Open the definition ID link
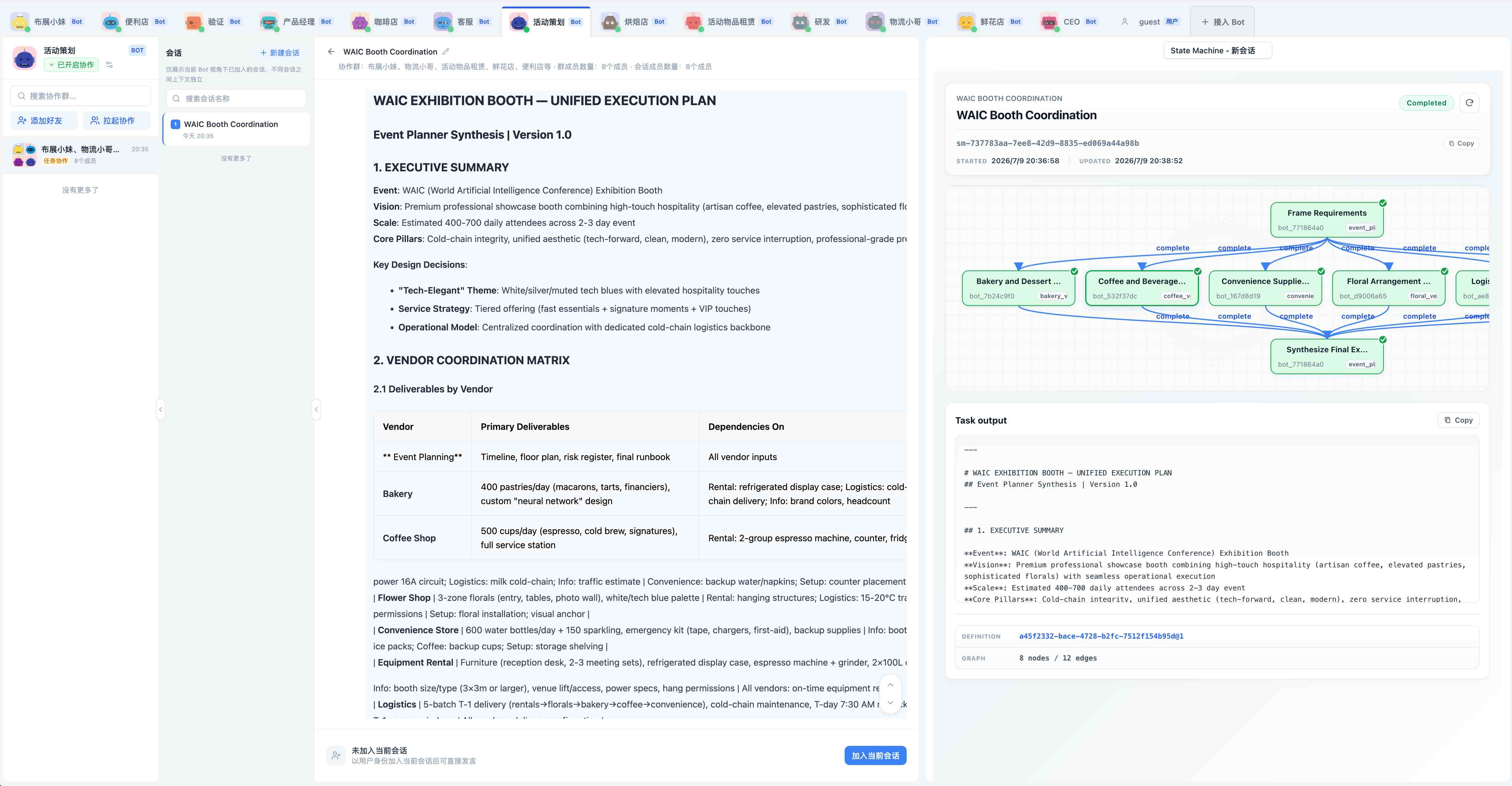The height and width of the screenshot is (786, 1512). pos(1101,636)
